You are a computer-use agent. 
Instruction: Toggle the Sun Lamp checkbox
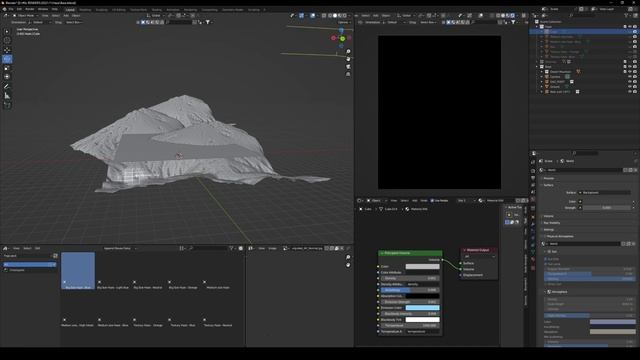coord(546,264)
